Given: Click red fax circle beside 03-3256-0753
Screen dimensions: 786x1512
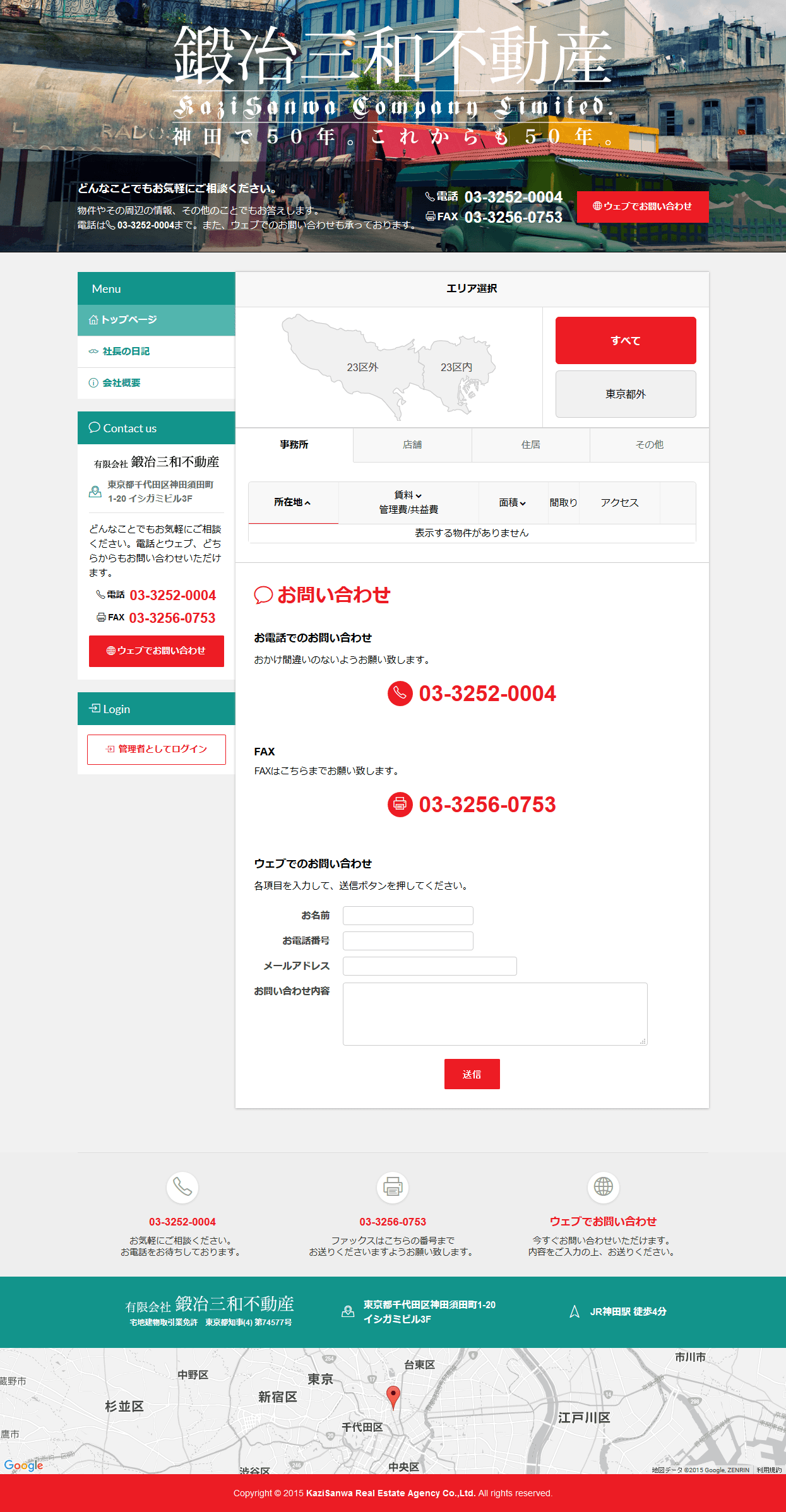Looking at the screenshot, I should point(400,805).
